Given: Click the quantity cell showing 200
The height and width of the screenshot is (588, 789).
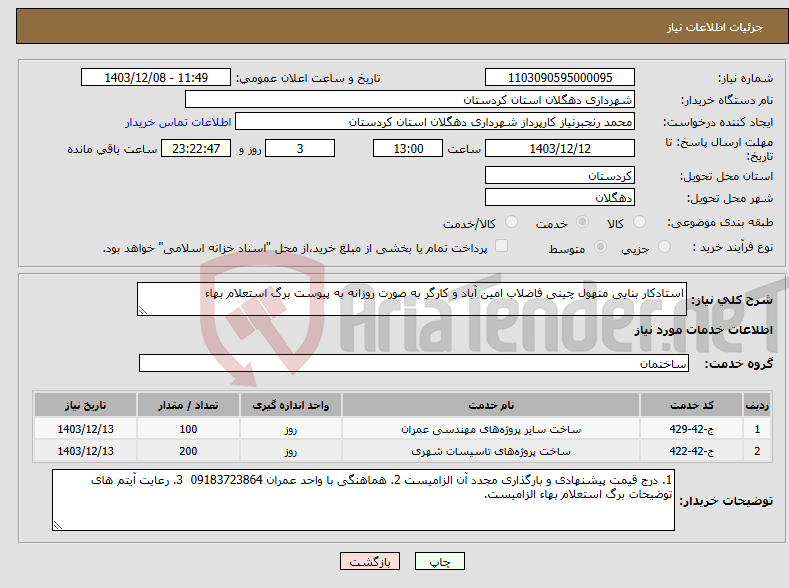Looking at the screenshot, I should pyautogui.click(x=188, y=451).
